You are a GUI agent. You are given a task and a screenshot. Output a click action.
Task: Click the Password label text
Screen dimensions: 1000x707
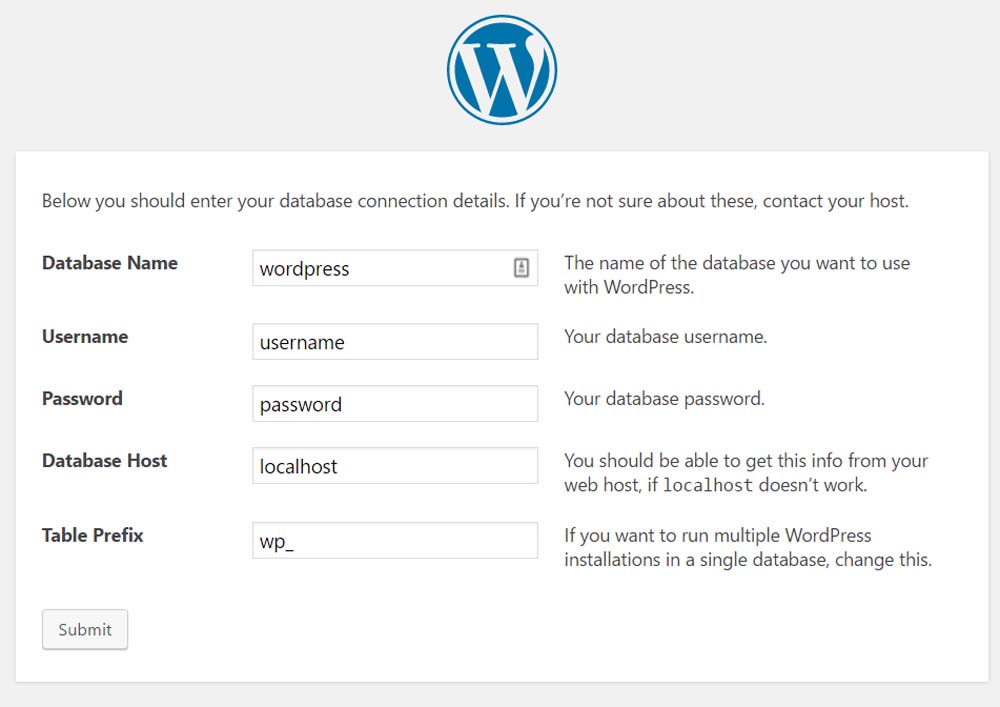tap(82, 398)
